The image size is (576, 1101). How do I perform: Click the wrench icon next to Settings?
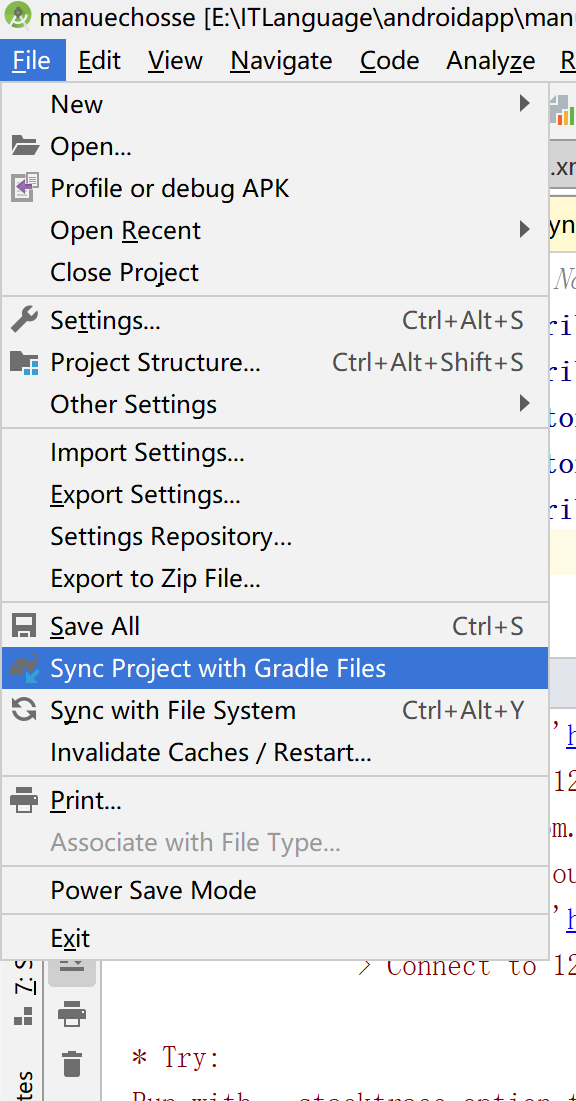[23, 320]
